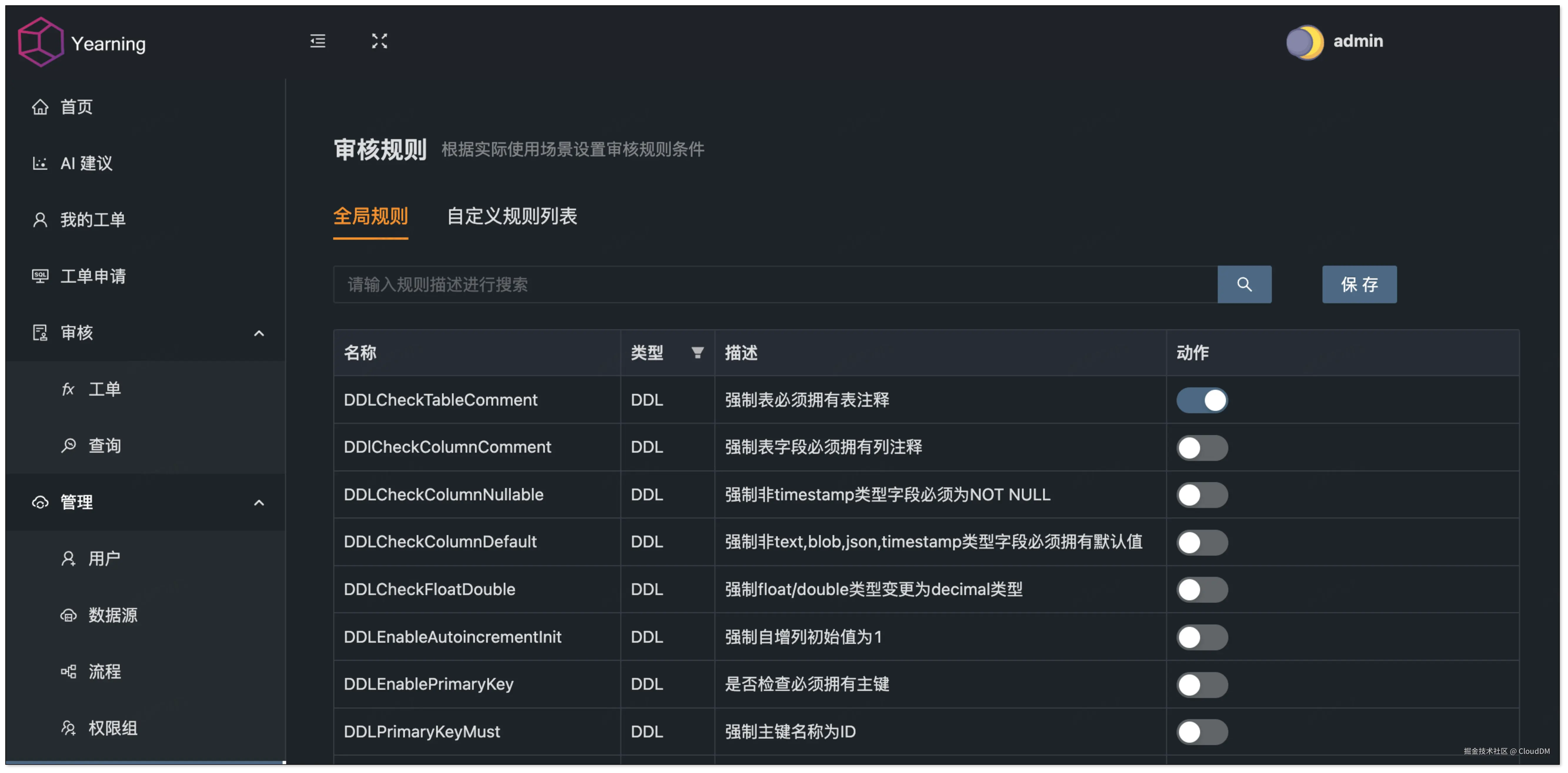Click the magnifier search button

coord(1244,284)
